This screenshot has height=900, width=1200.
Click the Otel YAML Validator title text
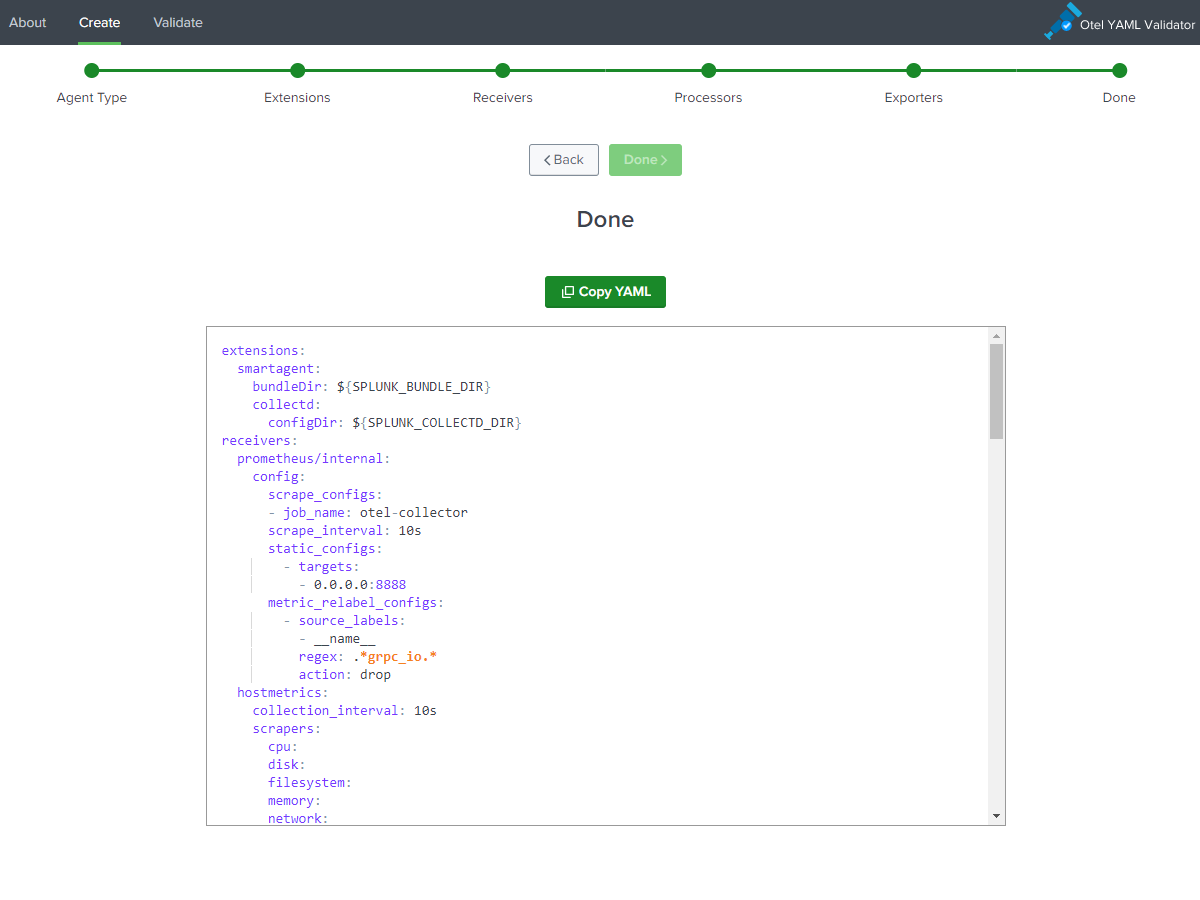click(x=1137, y=25)
